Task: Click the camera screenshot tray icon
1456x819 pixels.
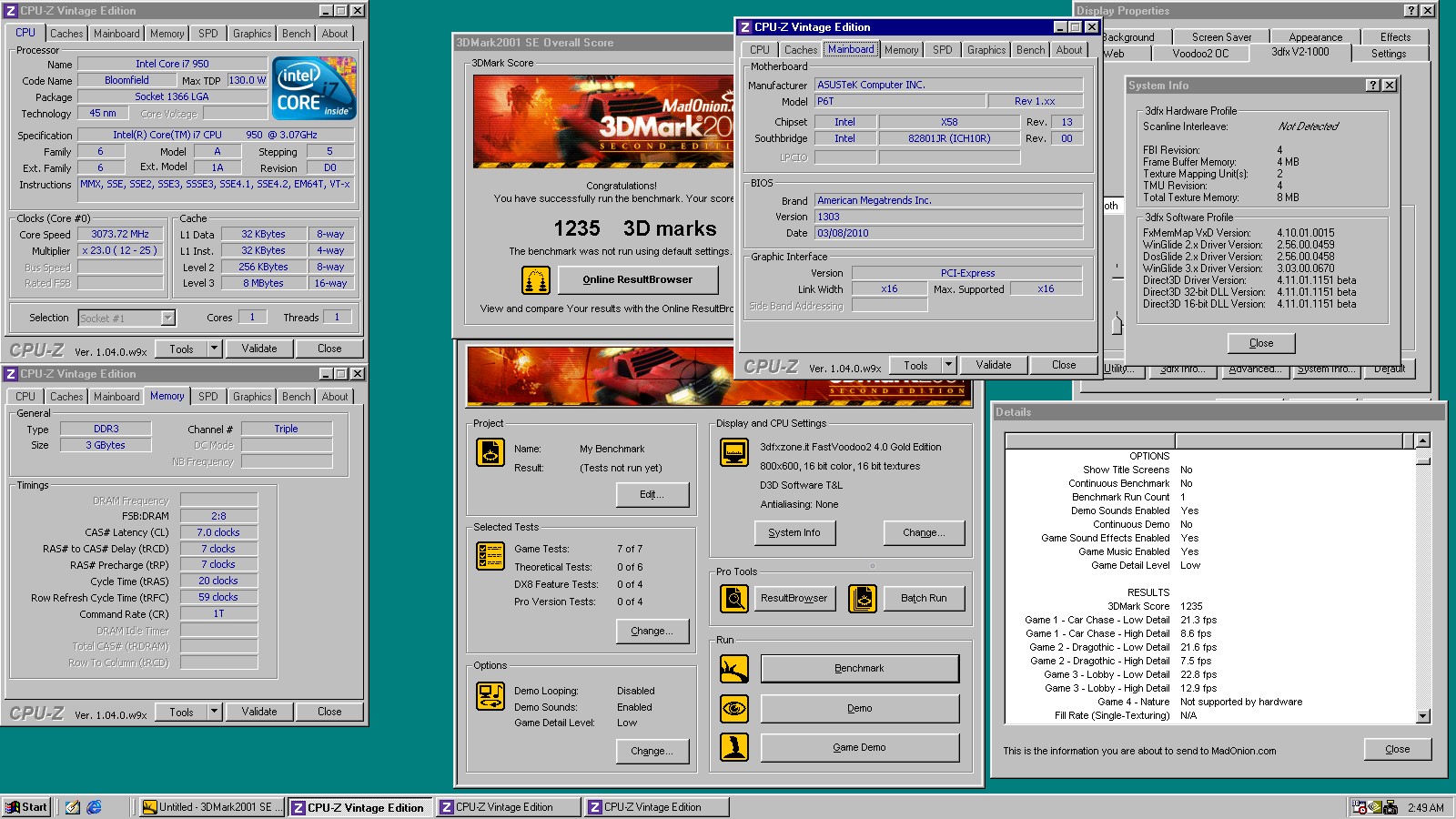Action: [x=1390, y=807]
